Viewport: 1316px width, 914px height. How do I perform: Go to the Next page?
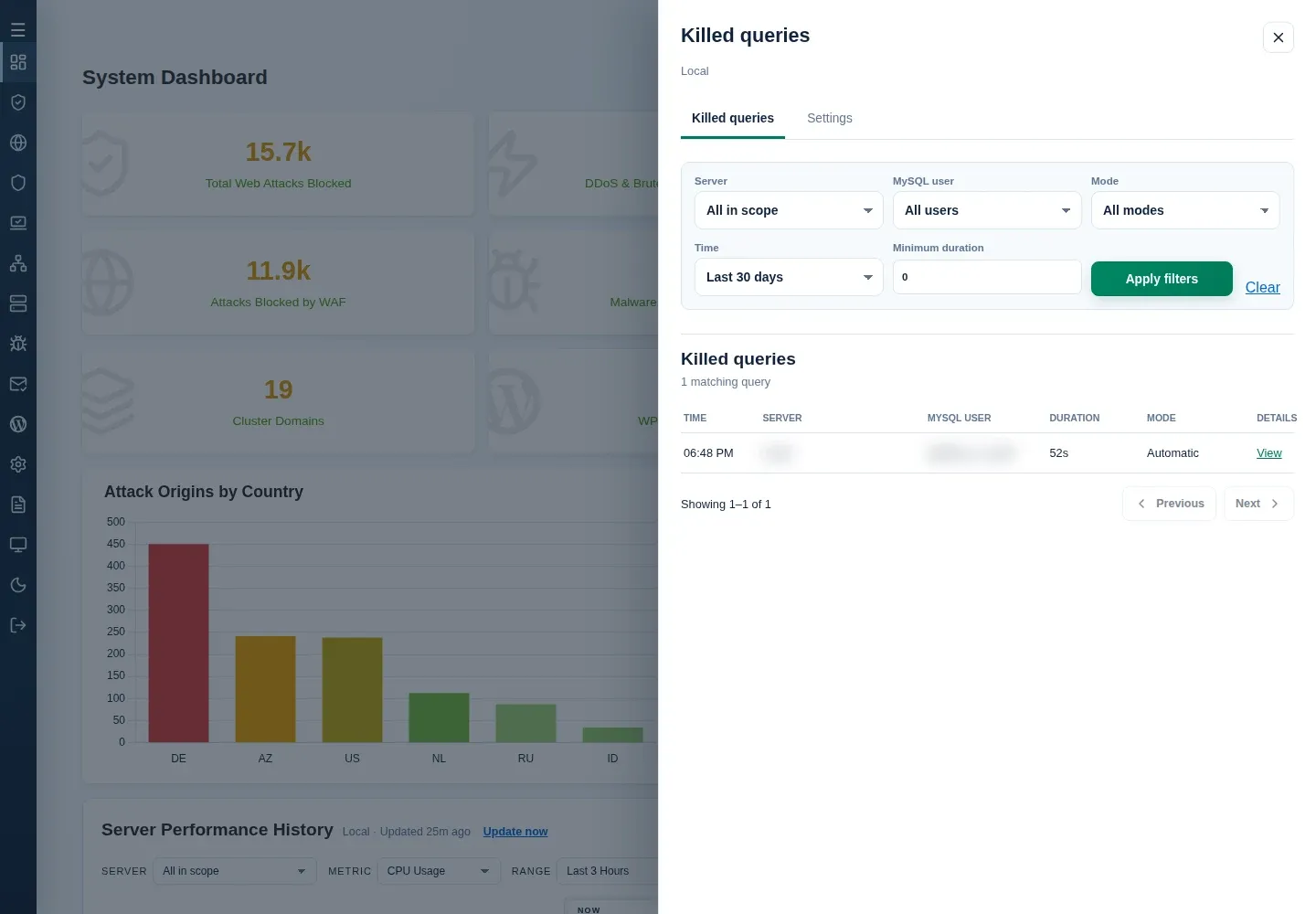click(1258, 504)
